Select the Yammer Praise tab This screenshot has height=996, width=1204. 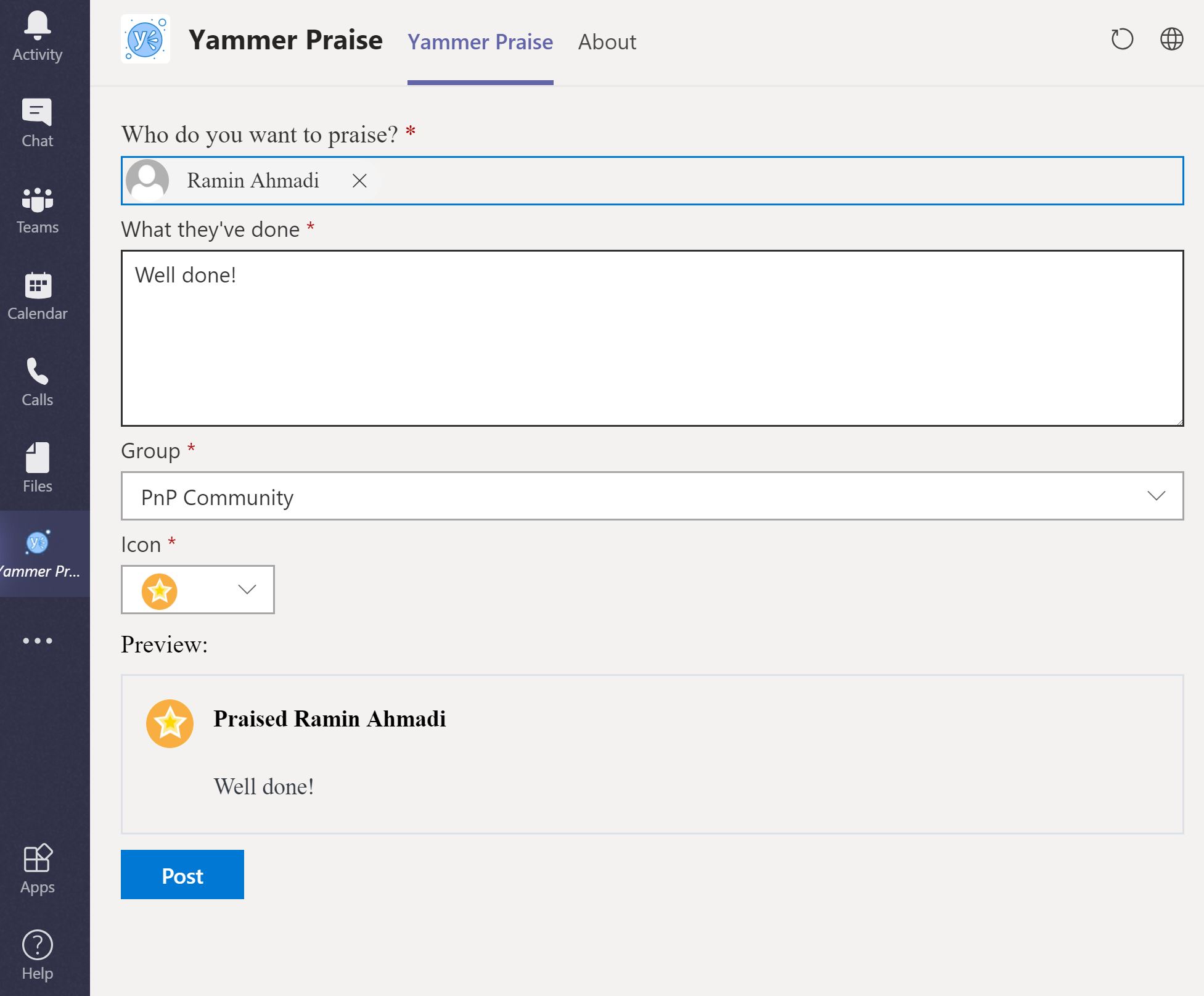click(x=480, y=42)
